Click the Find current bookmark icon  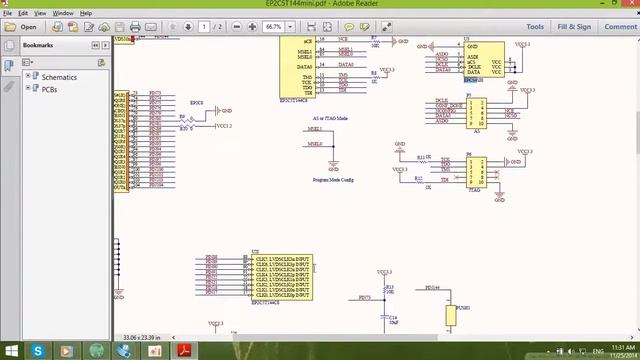[102, 62]
